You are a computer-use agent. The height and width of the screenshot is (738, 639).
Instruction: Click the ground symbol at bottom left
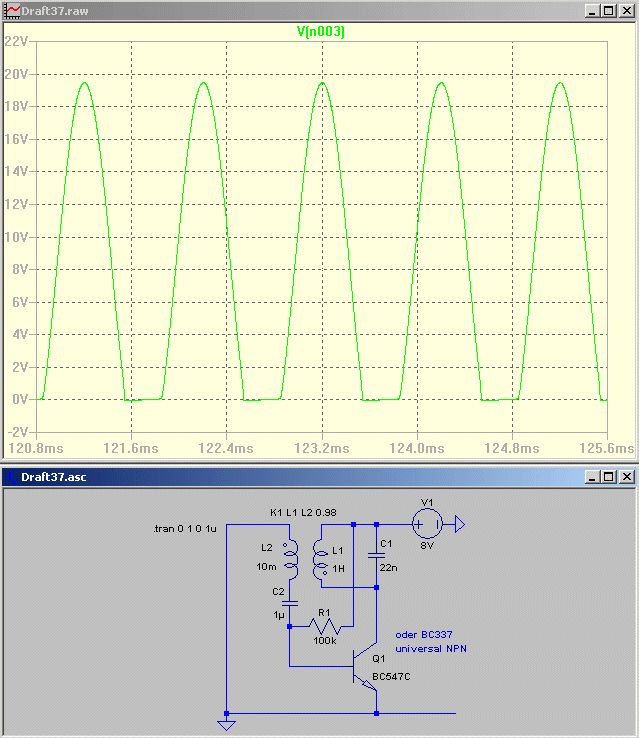226,725
